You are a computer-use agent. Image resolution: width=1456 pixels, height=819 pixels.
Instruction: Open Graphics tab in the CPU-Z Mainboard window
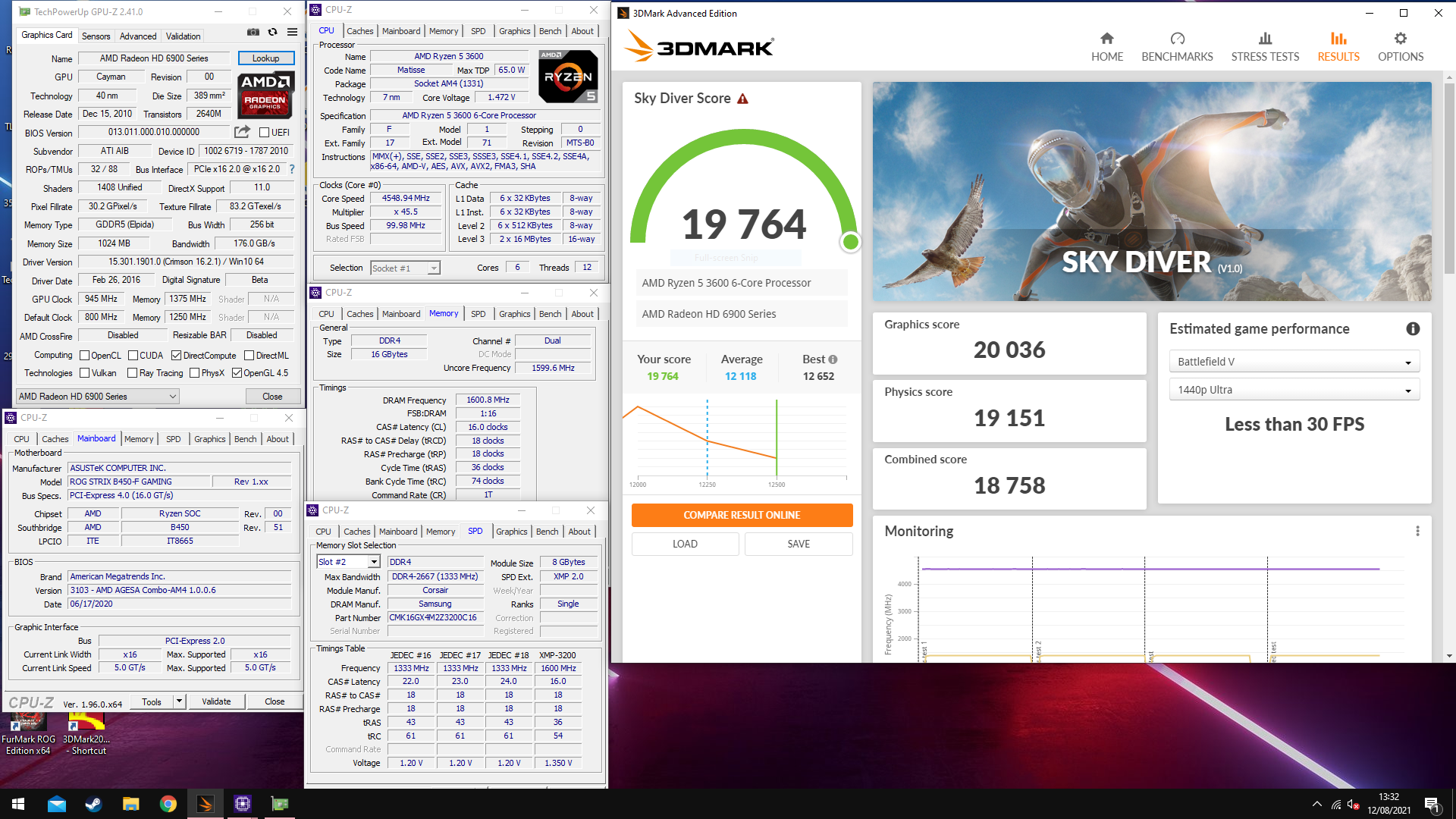[210, 439]
